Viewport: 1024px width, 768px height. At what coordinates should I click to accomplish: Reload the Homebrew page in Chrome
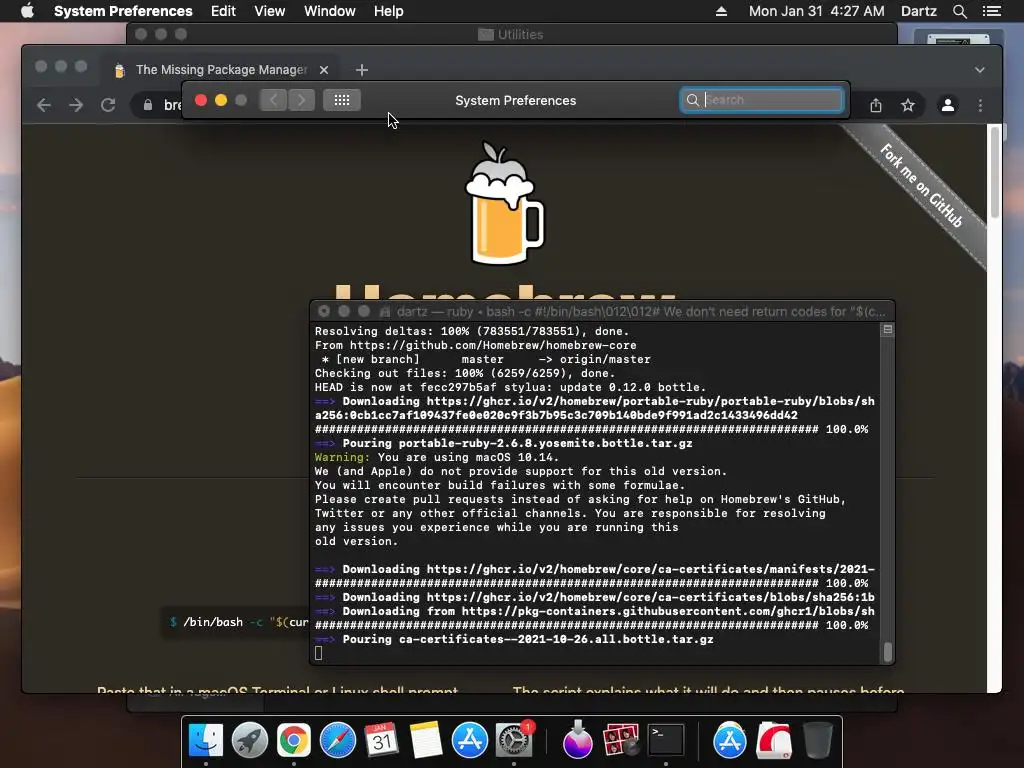pyautogui.click(x=108, y=105)
